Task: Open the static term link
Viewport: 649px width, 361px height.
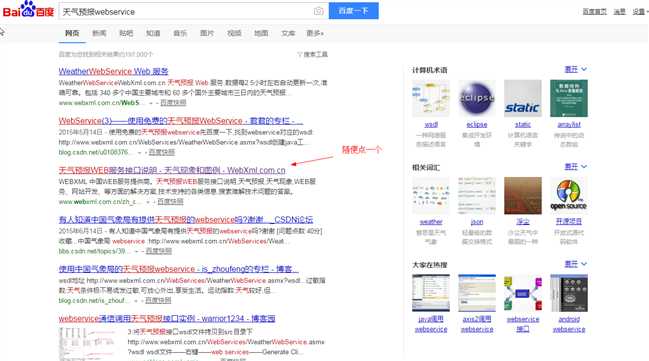Action: 523,124
